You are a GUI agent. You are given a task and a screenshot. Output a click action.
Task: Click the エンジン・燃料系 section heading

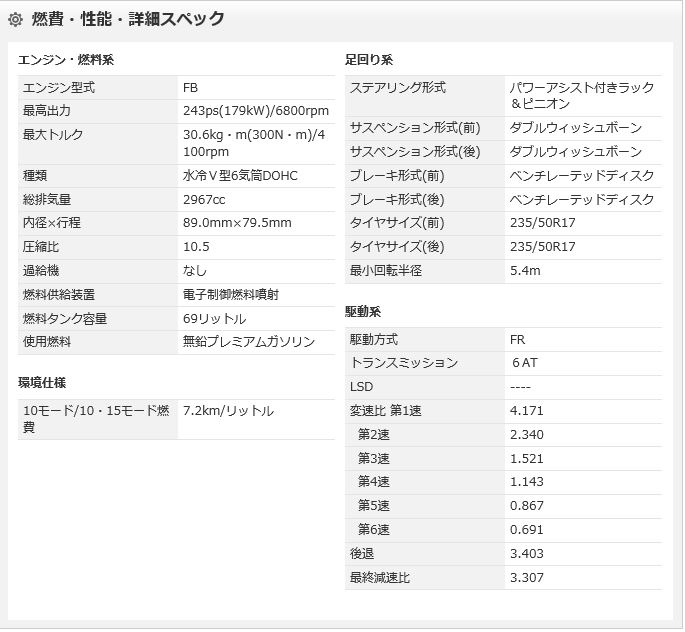coord(66,60)
